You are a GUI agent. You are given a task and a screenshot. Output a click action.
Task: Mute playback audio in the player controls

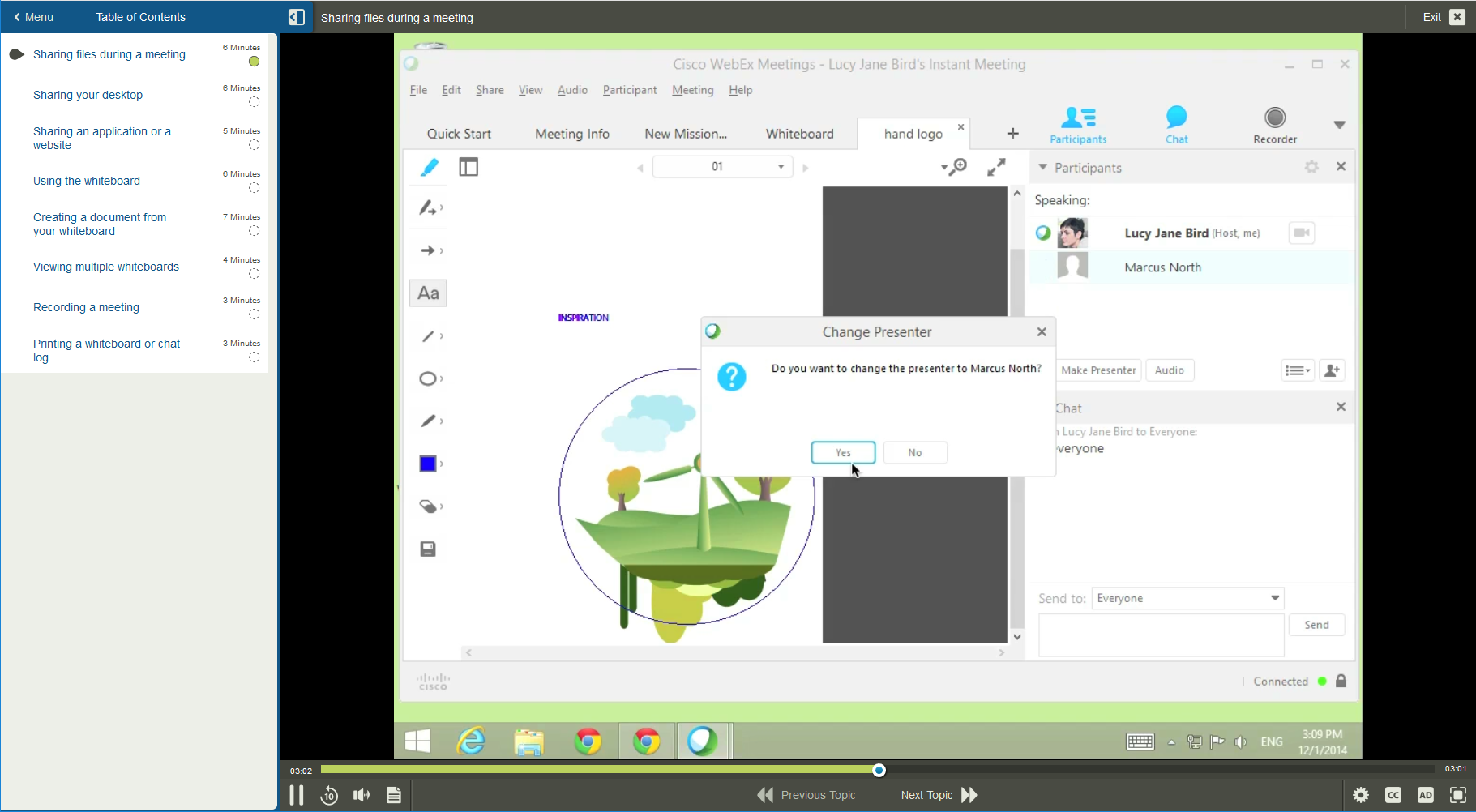[x=361, y=795]
